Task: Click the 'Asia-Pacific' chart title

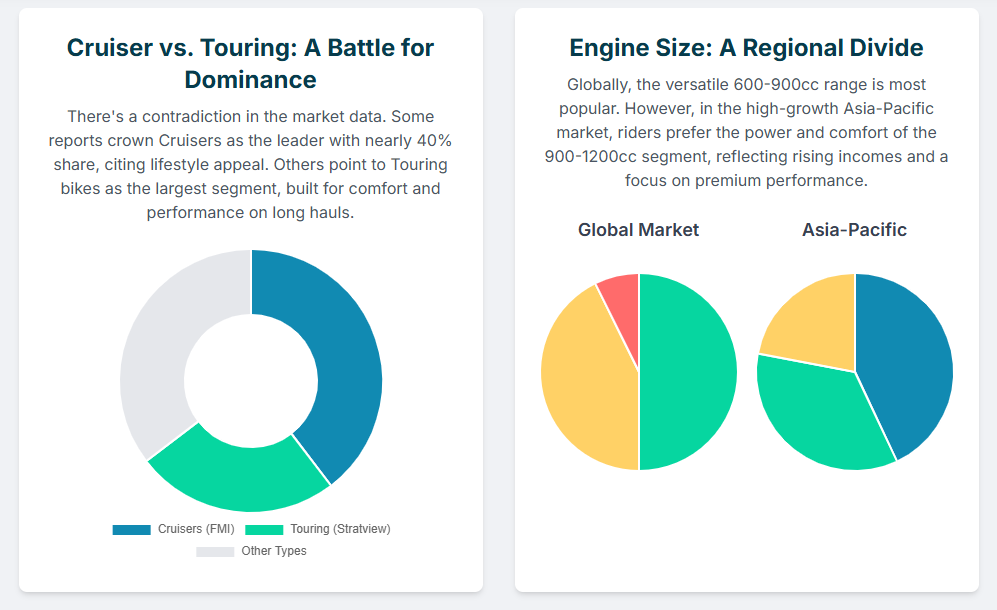Action: 854,230
